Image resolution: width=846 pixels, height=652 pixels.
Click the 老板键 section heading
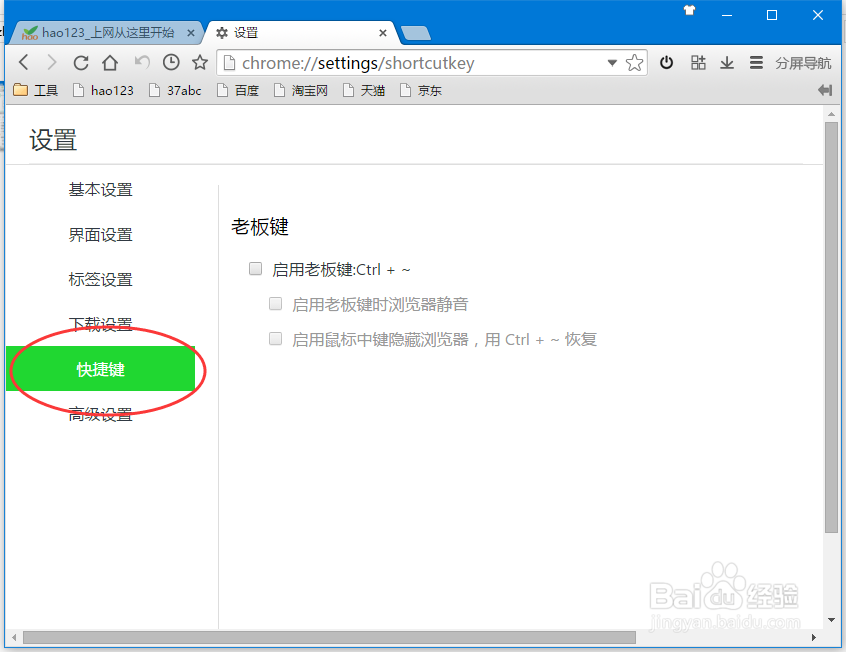point(260,227)
